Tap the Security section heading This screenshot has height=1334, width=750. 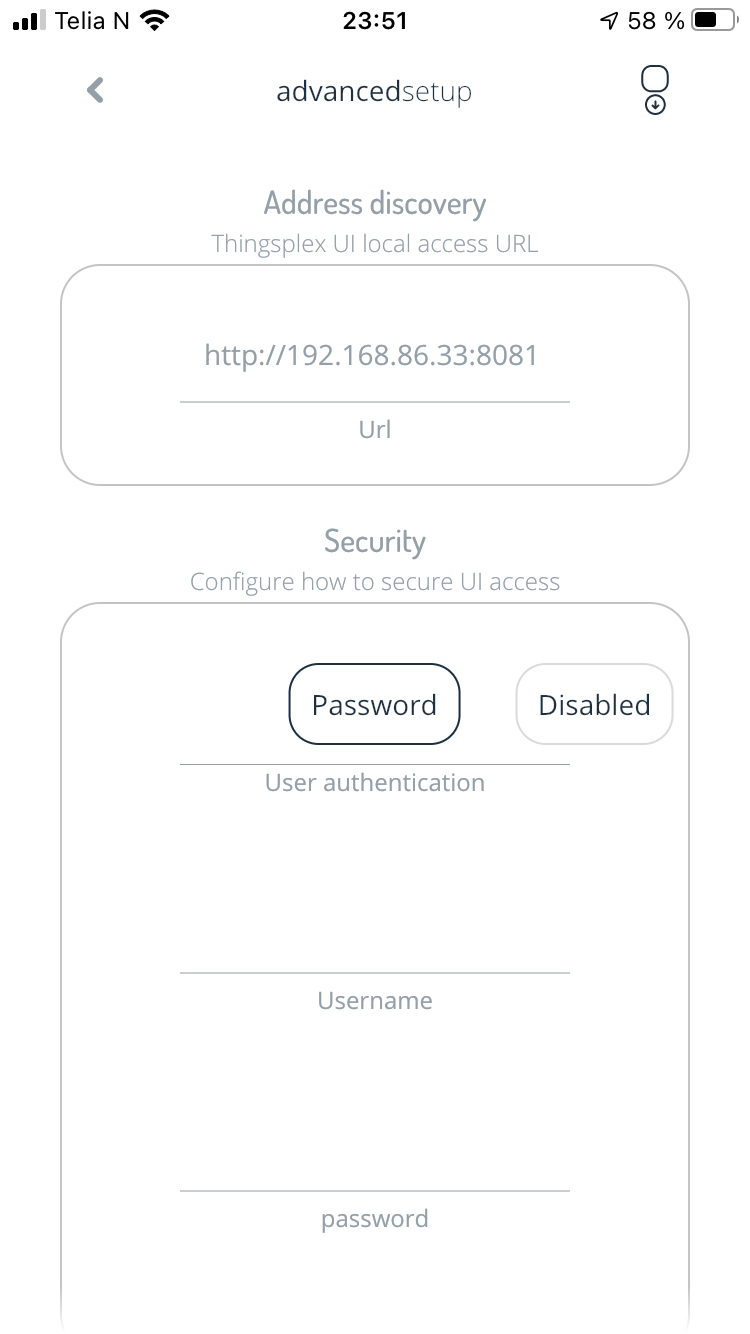[x=375, y=541]
